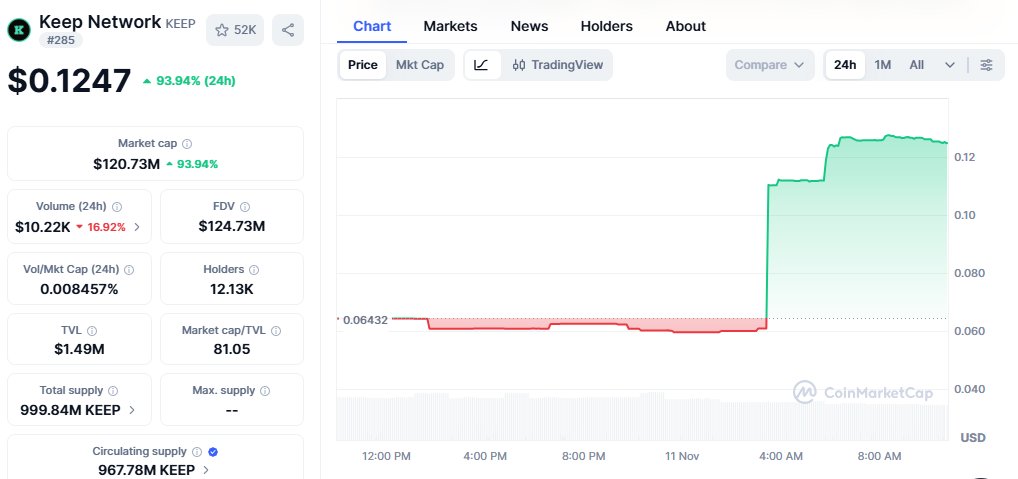Select the line chart icon

[481, 65]
